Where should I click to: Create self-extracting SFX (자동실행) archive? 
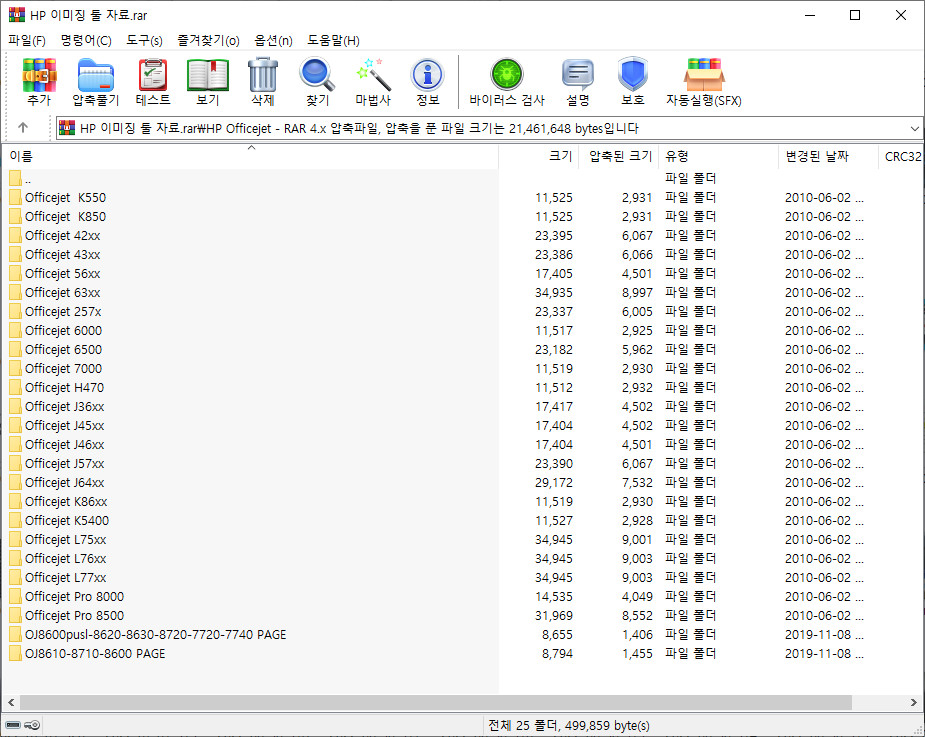(x=704, y=81)
